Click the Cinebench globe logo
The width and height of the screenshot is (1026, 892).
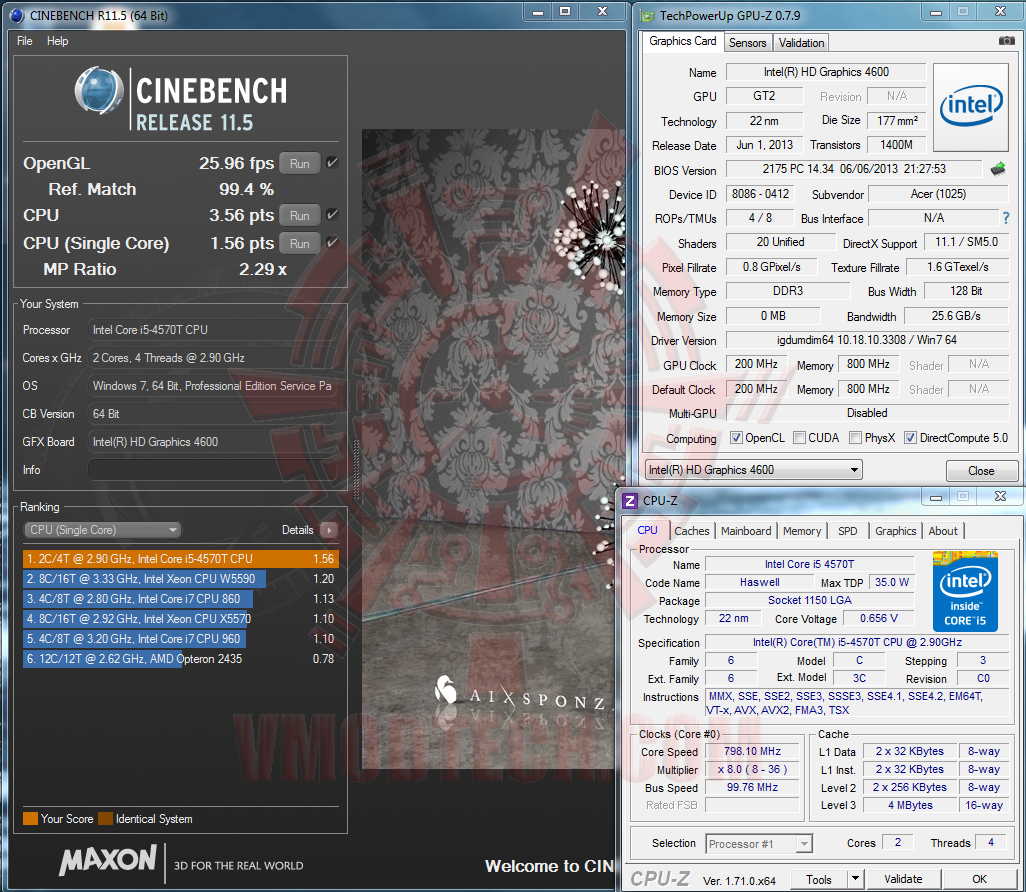[99, 91]
